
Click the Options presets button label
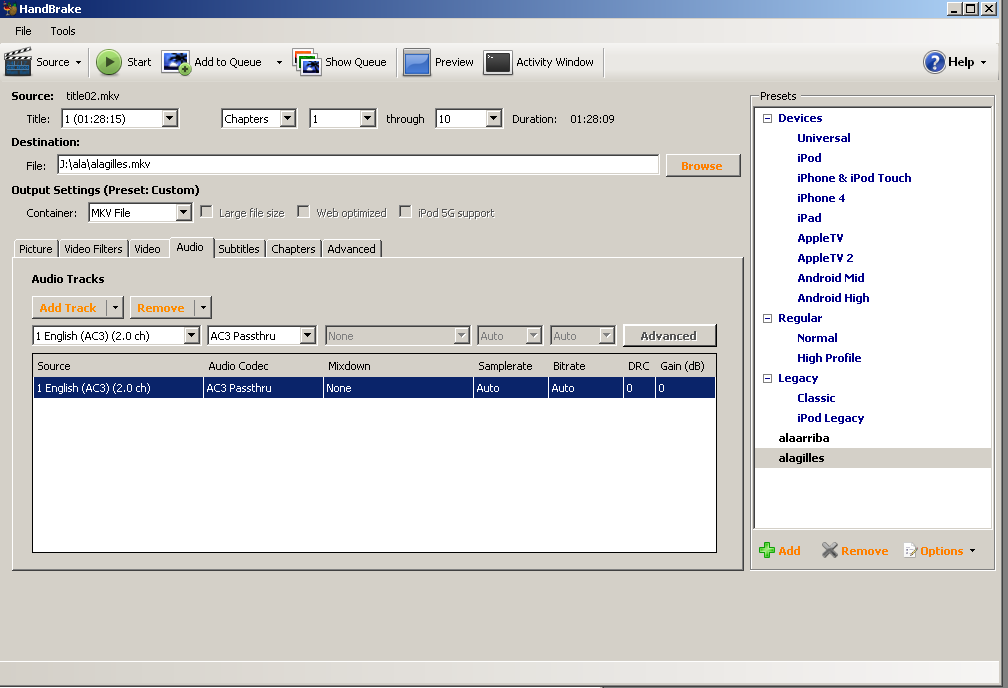[942, 550]
